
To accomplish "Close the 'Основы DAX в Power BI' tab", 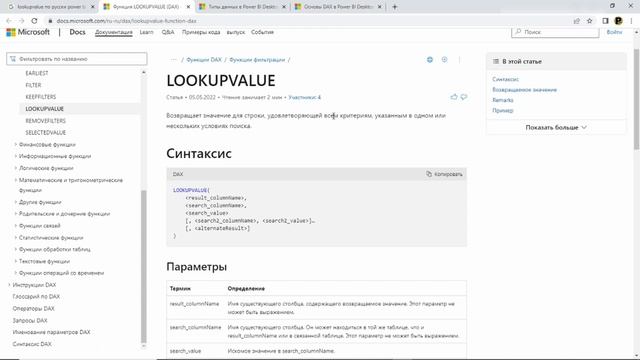I will pos(380,7).
